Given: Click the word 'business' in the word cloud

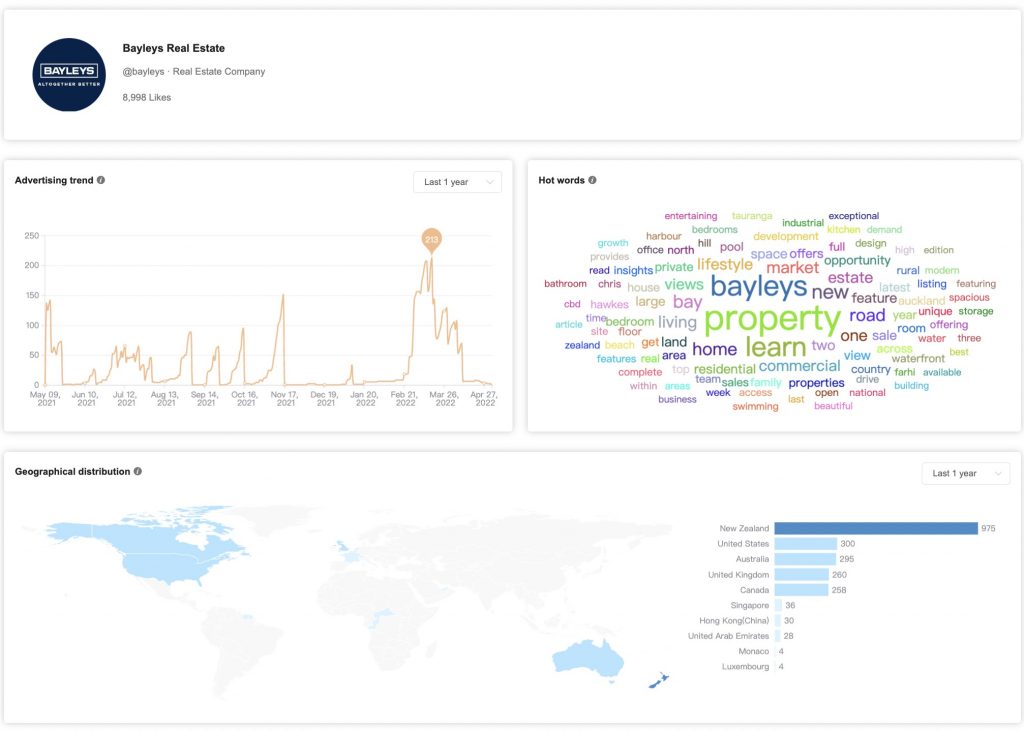Looking at the screenshot, I should pyautogui.click(x=677, y=400).
